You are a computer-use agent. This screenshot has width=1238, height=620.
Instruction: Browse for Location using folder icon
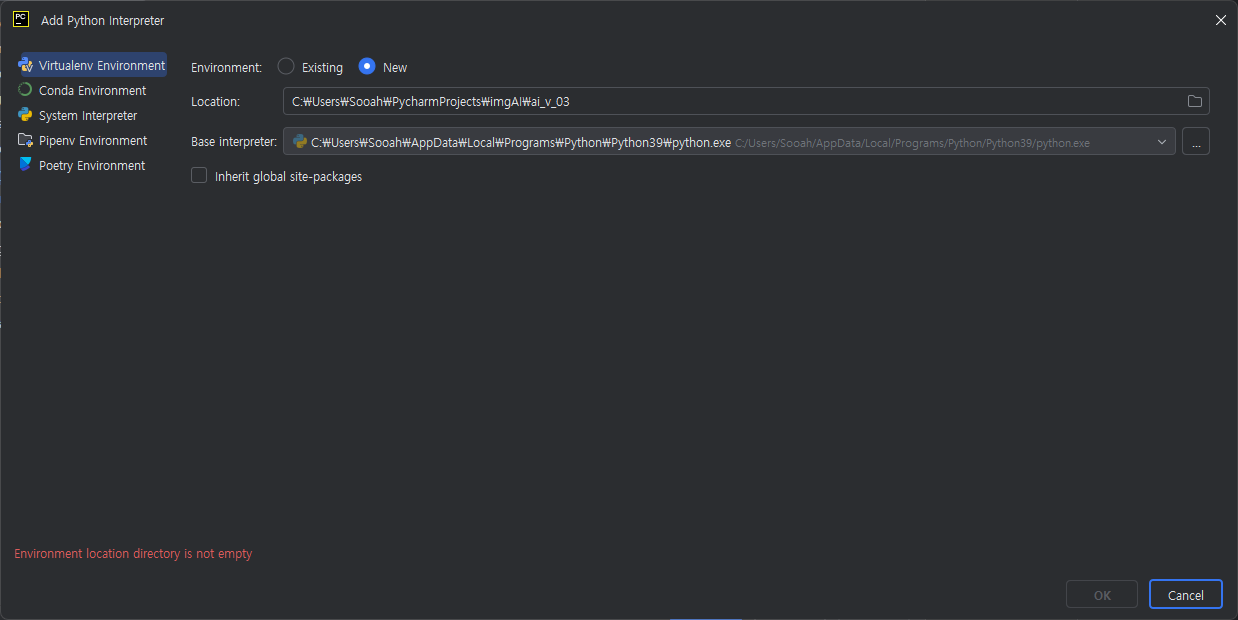click(x=1194, y=101)
